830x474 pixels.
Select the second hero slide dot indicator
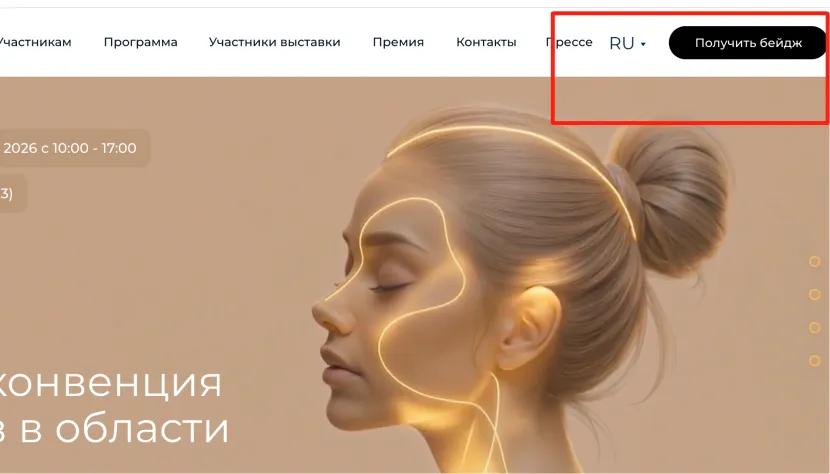[x=815, y=294]
